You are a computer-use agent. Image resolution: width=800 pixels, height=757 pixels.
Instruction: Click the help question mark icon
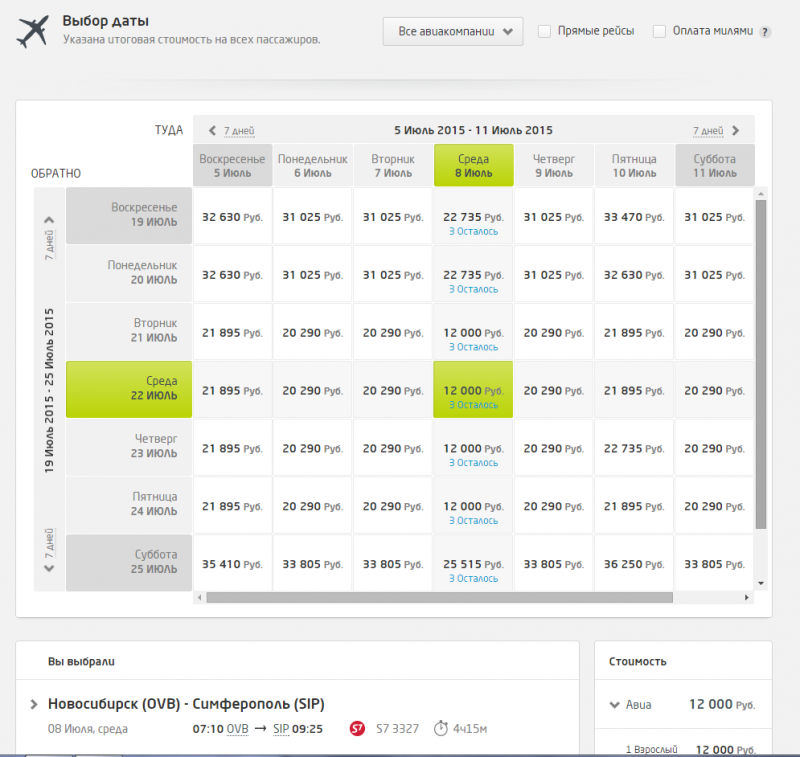[x=765, y=32]
